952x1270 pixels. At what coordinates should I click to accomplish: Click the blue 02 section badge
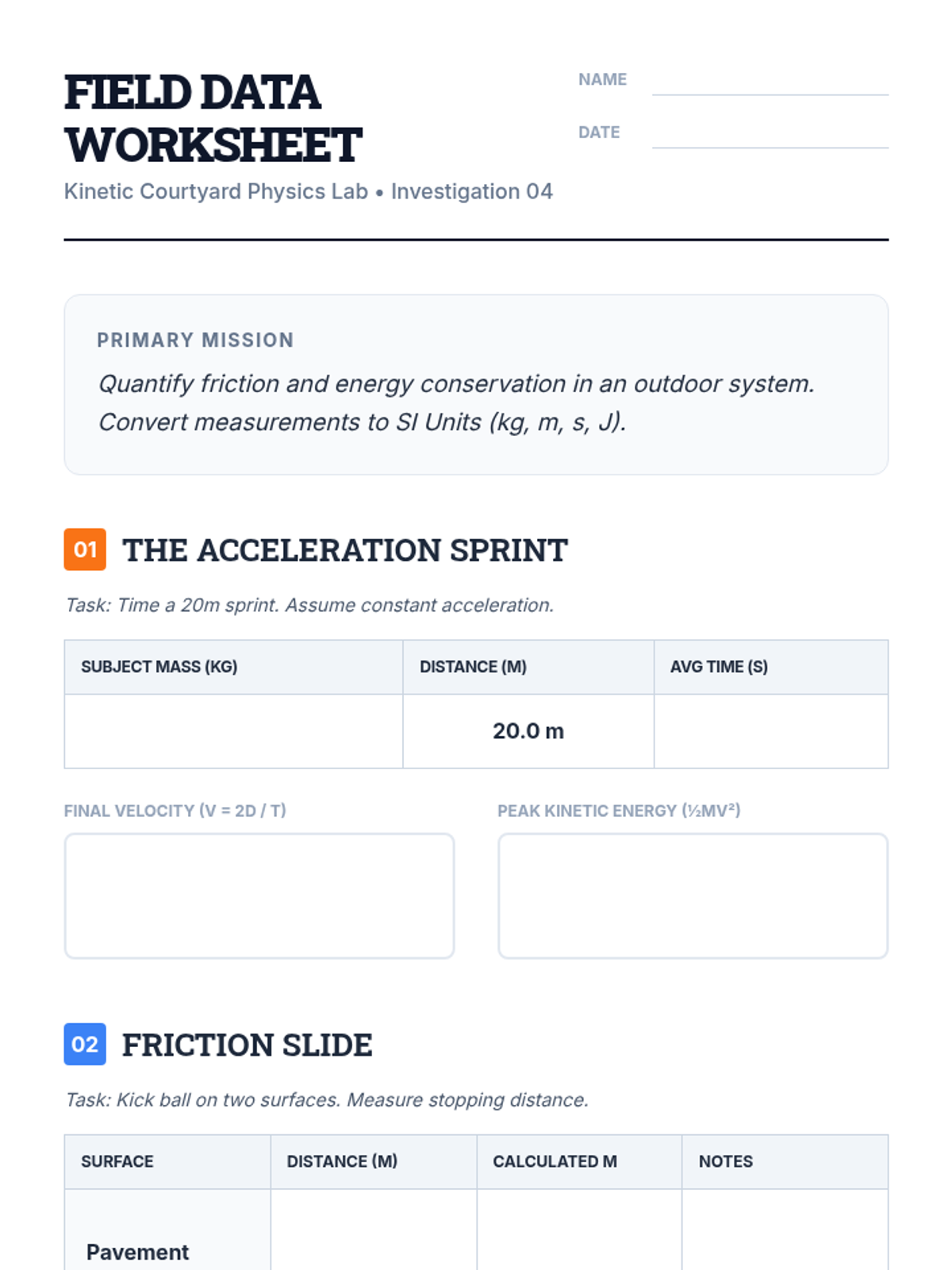pyautogui.click(x=85, y=1044)
